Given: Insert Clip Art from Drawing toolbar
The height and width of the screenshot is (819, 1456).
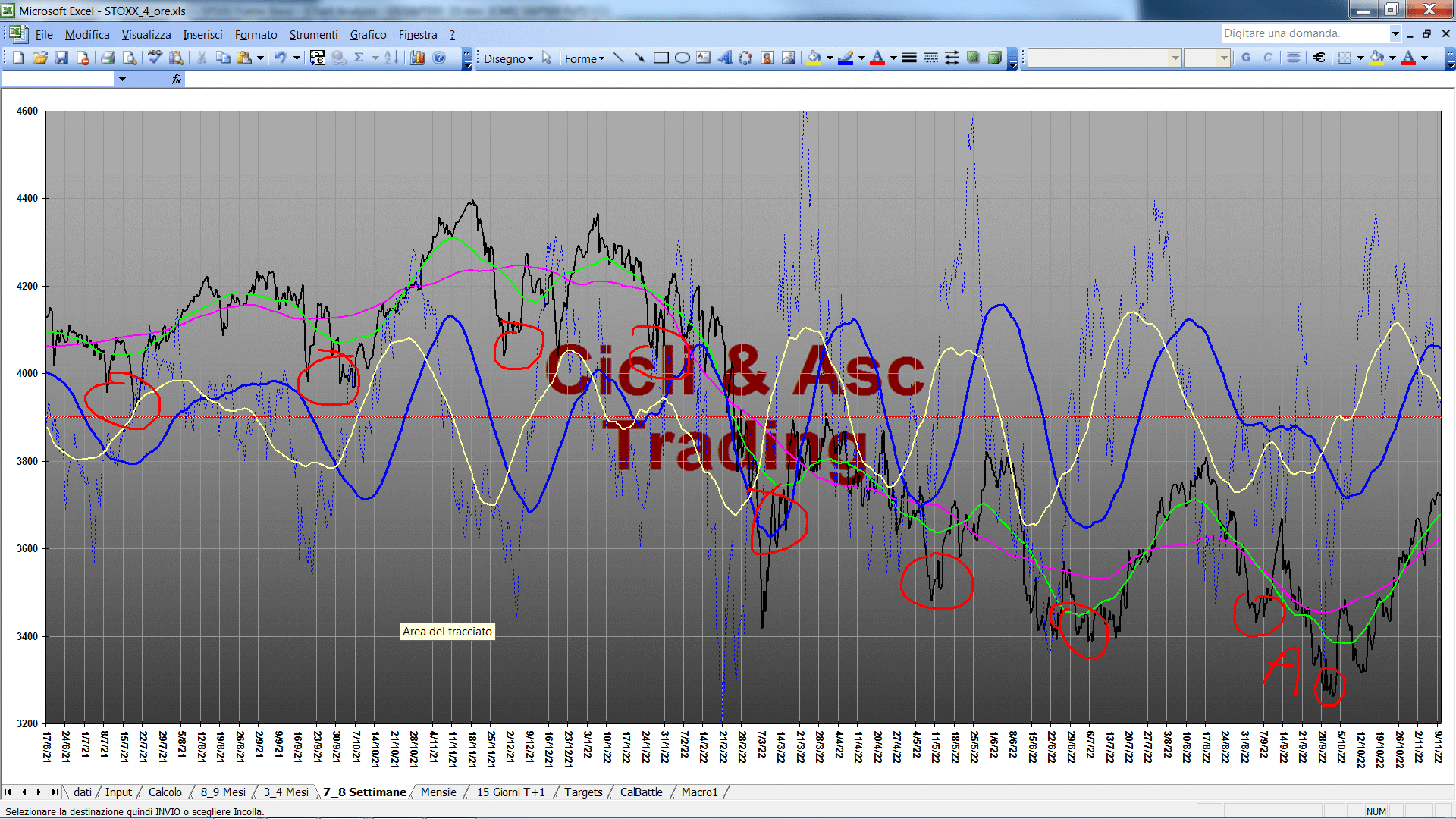Looking at the screenshot, I should (x=767, y=58).
